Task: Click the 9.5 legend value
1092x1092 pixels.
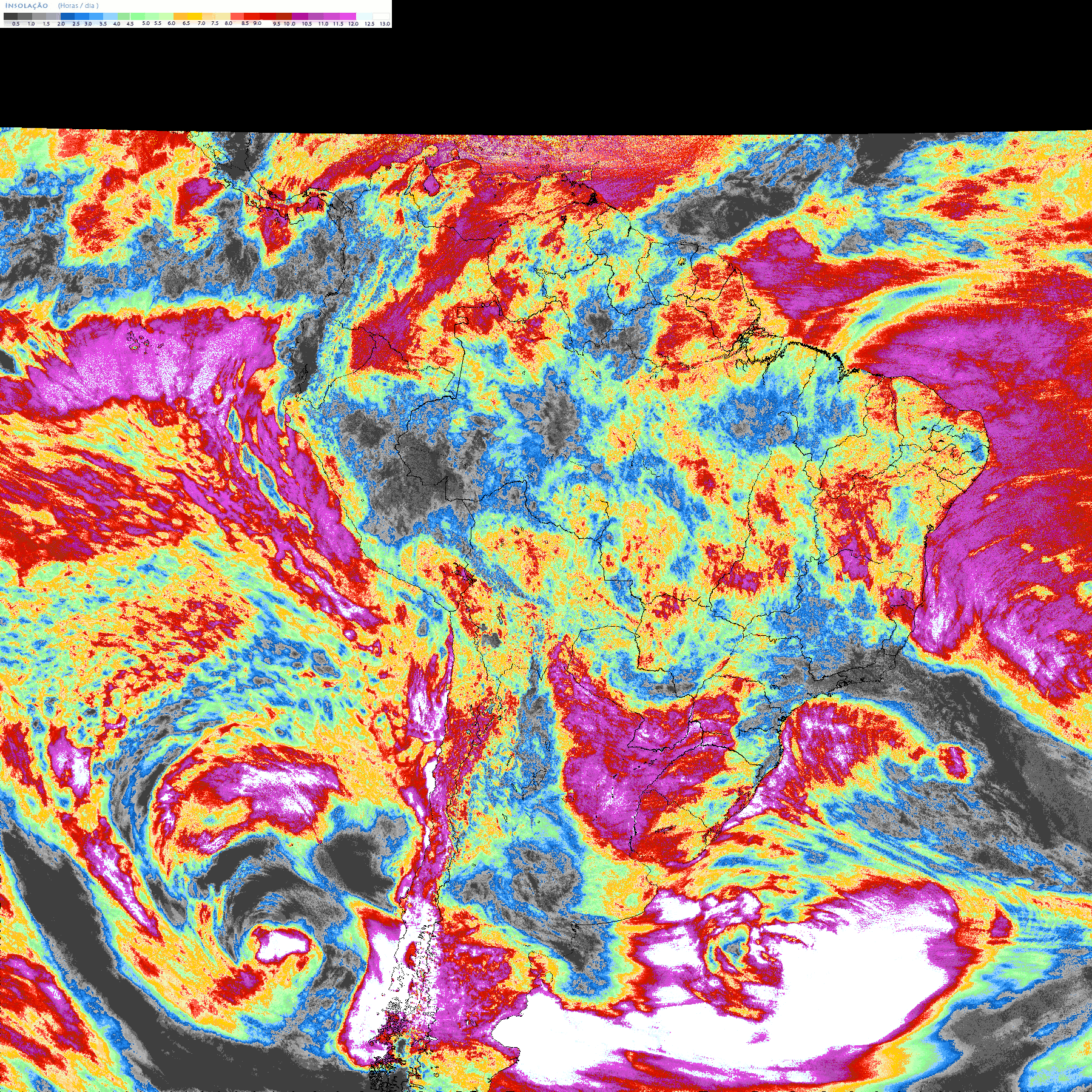Action: point(277,24)
